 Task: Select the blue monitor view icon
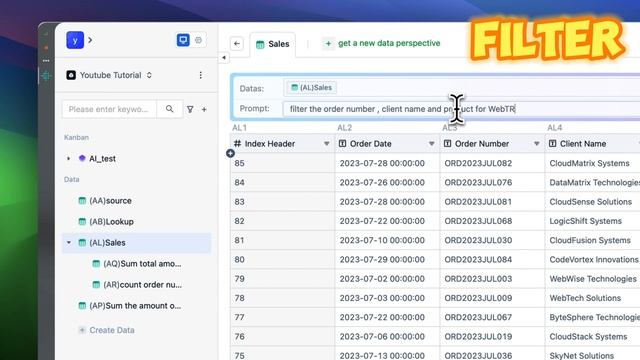[x=183, y=40]
